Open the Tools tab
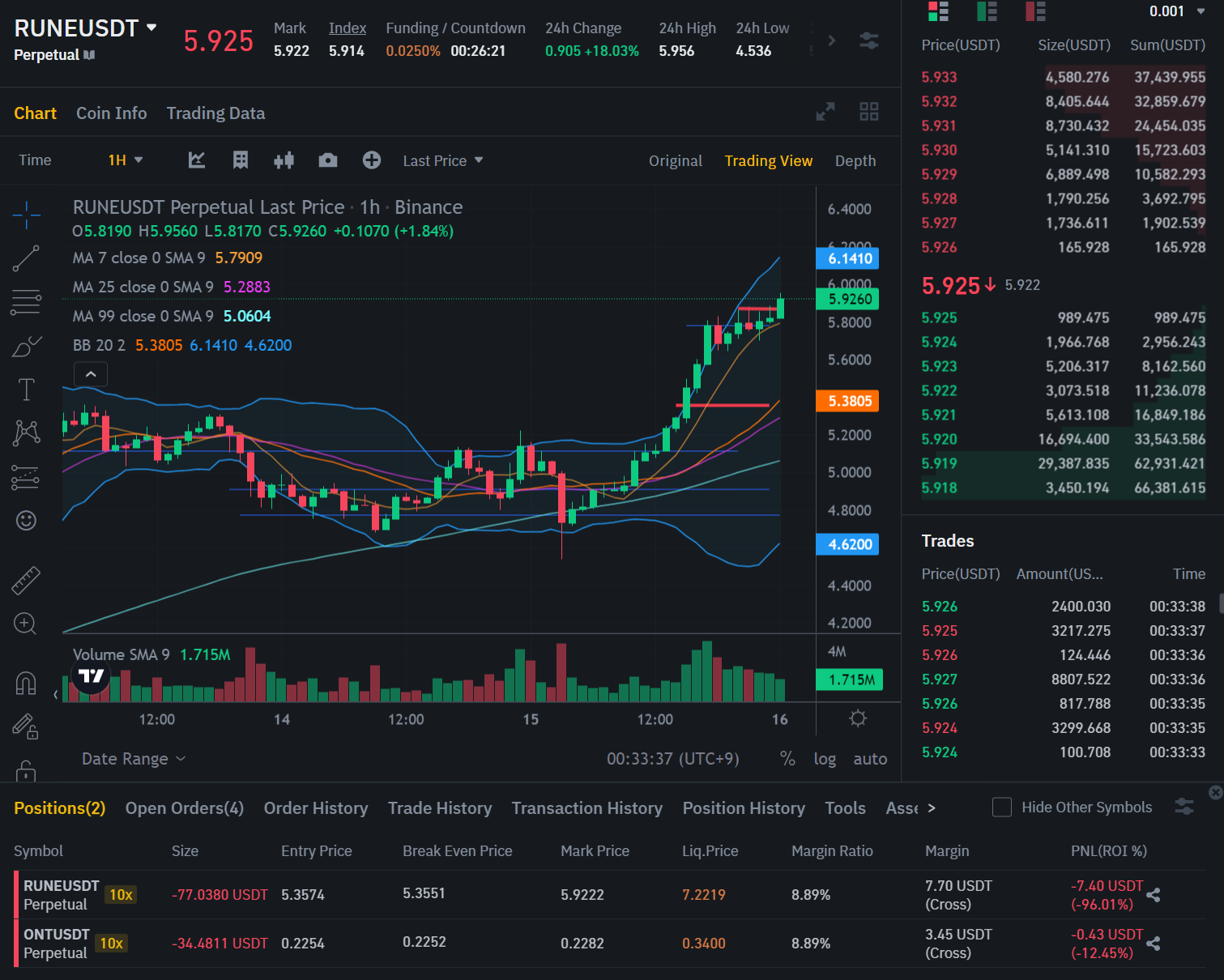The width and height of the screenshot is (1224, 980). 846,808
